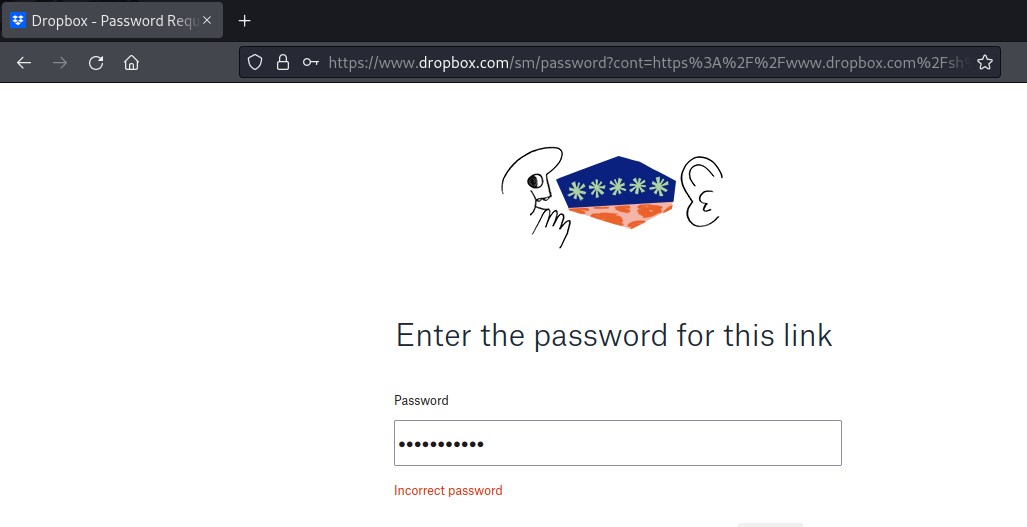1027x527 pixels.
Task: Click inside the Password input field
Action: [x=618, y=443]
